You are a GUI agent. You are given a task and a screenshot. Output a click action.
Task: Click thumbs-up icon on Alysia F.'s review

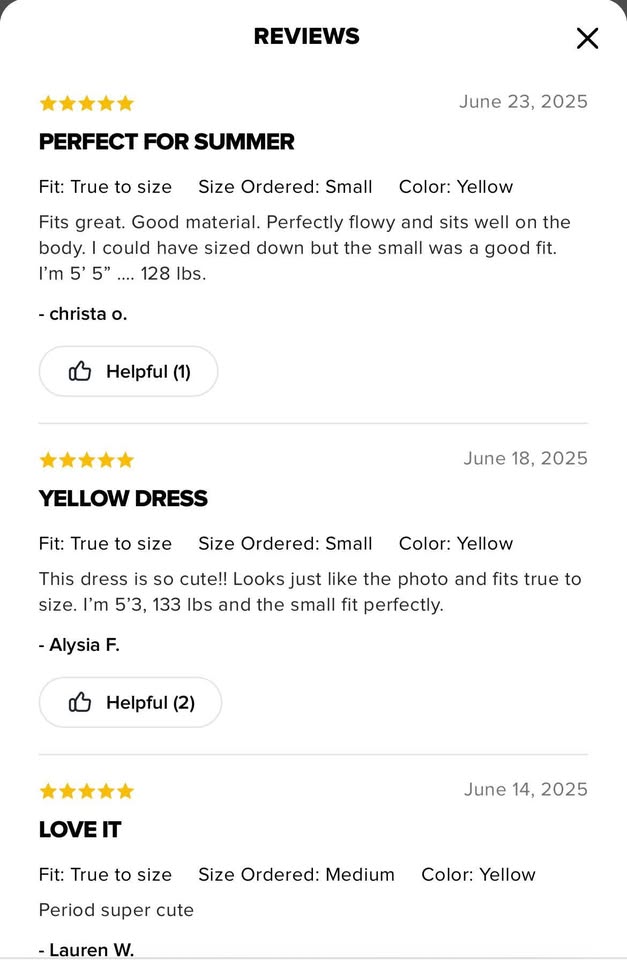click(x=80, y=703)
